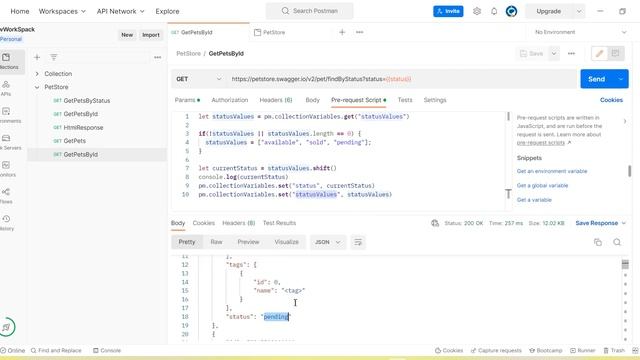Collapse the PetStore collection
This screenshot has height=360, width=640.
[37, 87]
